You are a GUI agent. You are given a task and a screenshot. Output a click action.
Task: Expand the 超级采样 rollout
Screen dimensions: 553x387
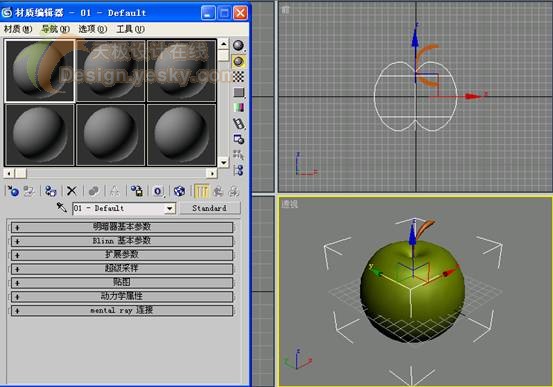pyautogui.click(x=122, y=268)
